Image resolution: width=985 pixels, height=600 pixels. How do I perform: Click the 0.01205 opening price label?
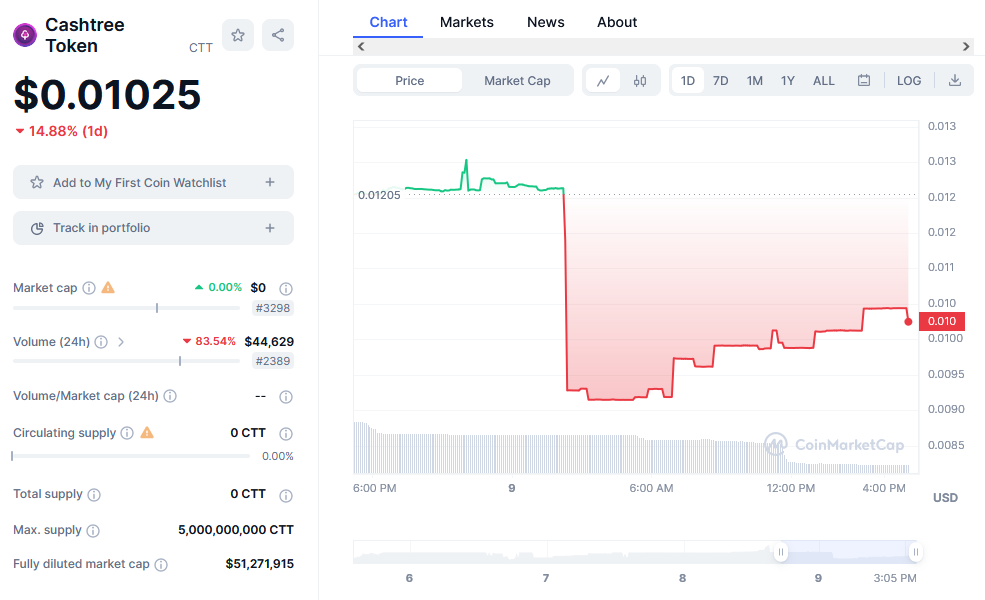coord(379,195)
